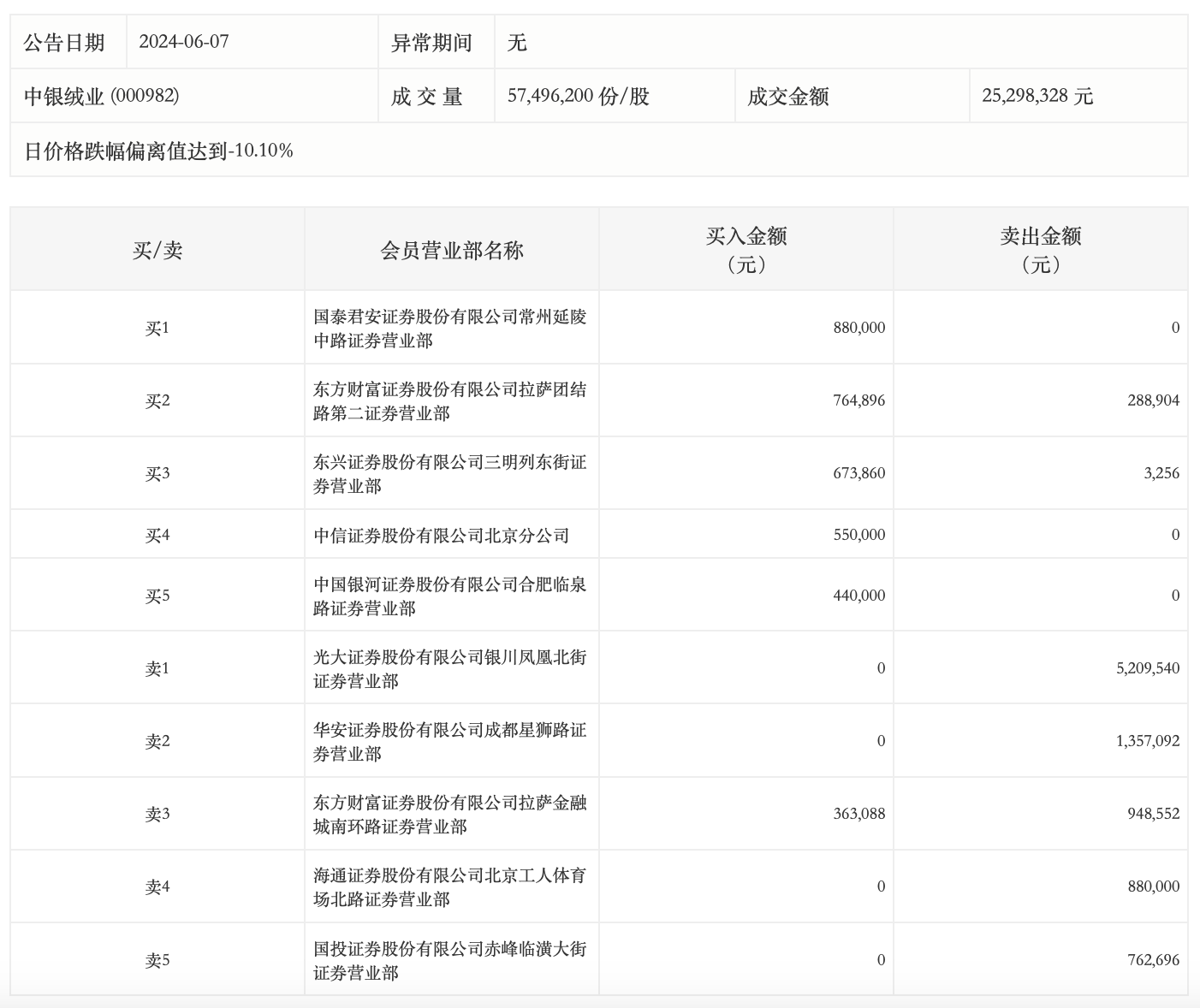
Task: Open 东方财富证券拉萨团结路第二 branch entry
Action: (x=449, y=401)
